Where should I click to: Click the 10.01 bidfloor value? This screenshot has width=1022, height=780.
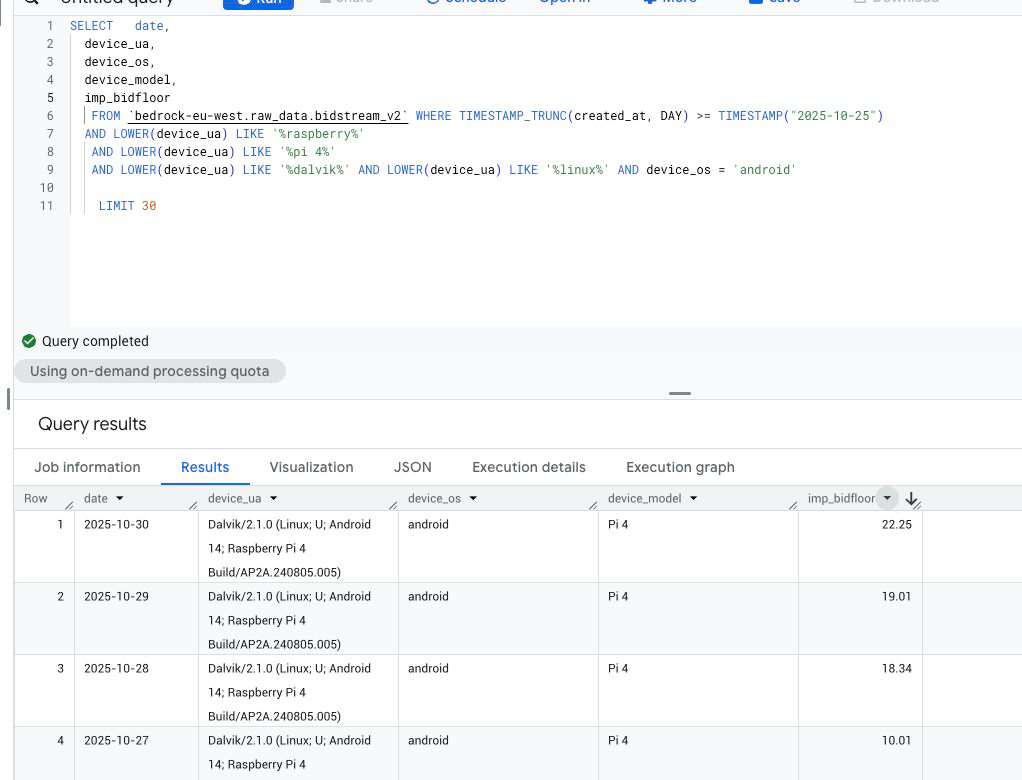tap(897, 740)
